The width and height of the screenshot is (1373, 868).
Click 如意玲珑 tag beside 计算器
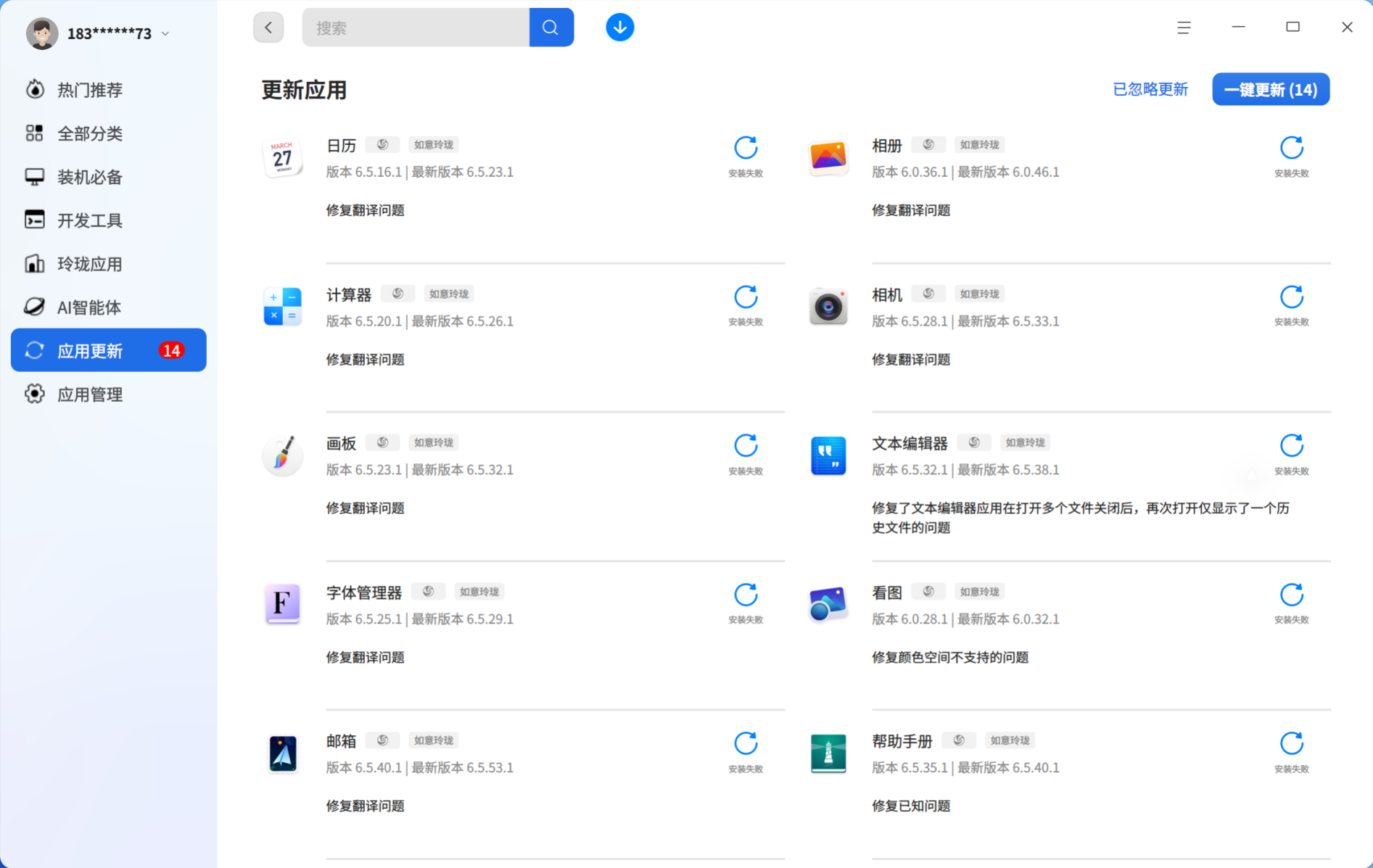point(449,294)
